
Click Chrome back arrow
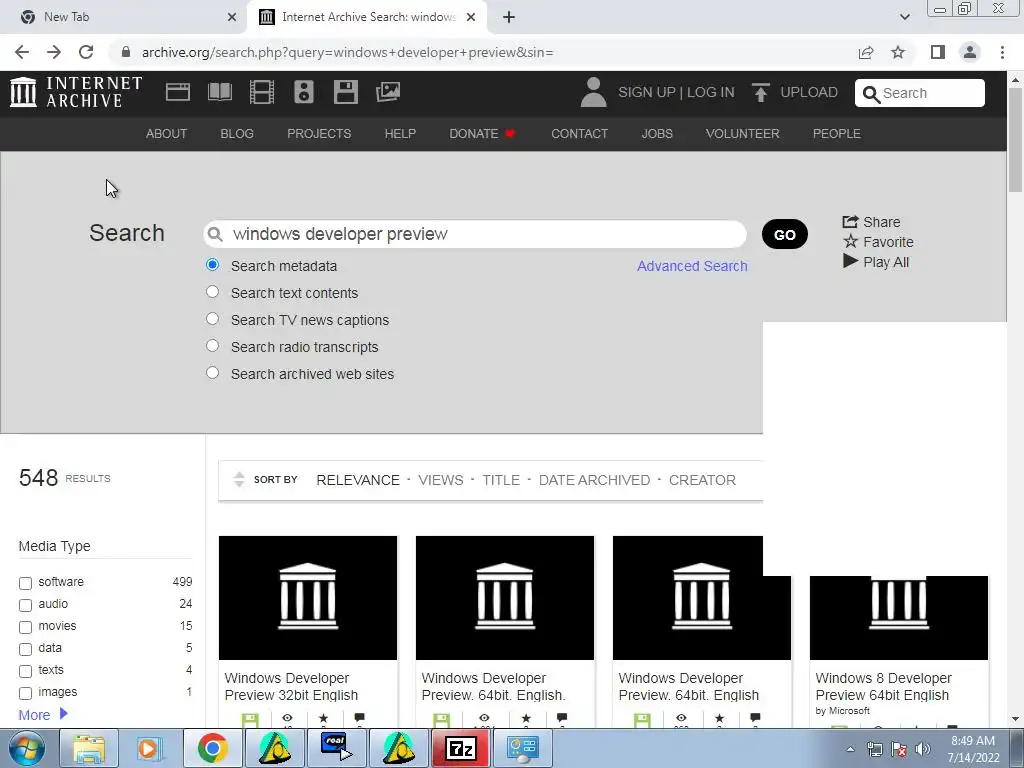(22, 52)
